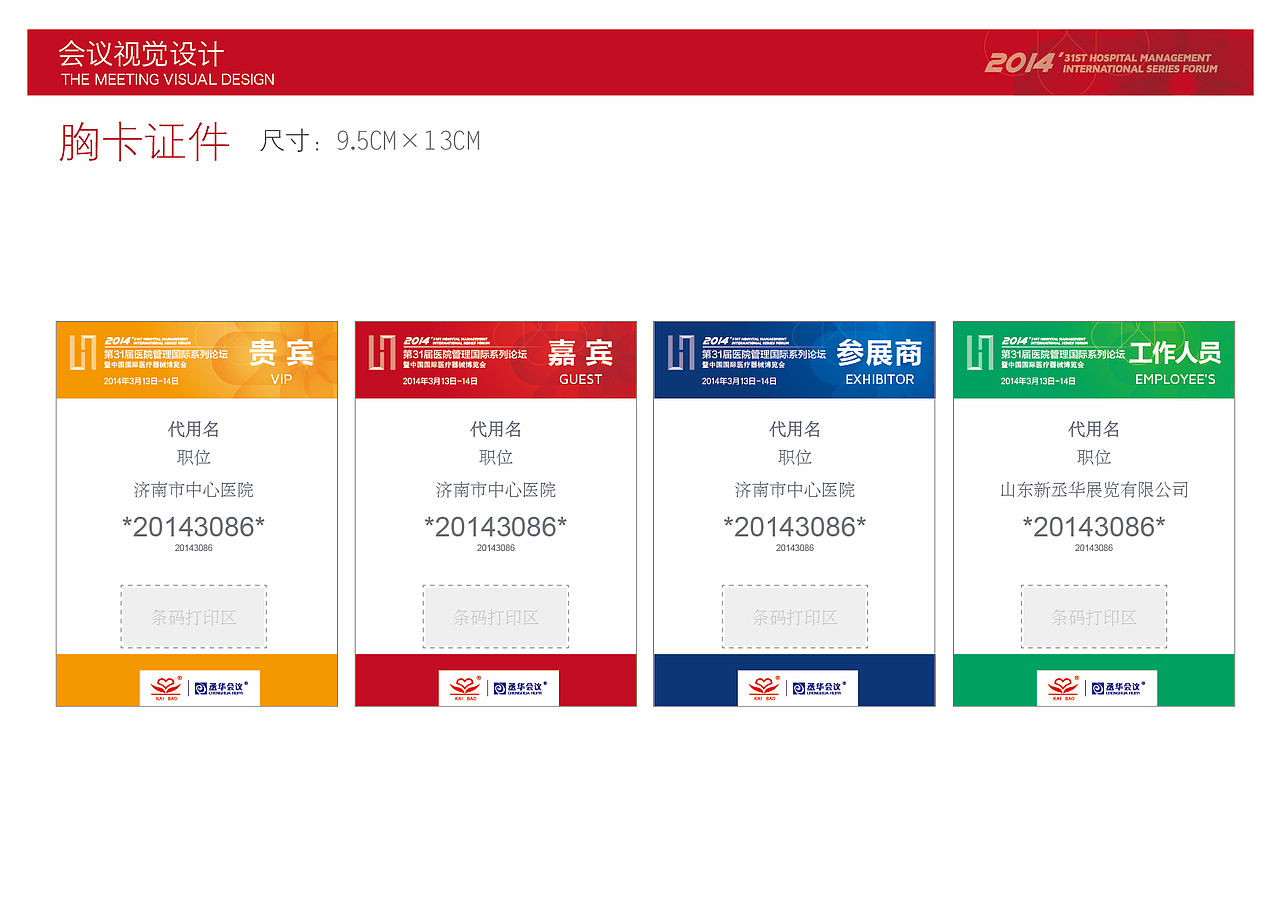Click the large *20143086* on the EXHIBITOR card
1280x905 pixels.
(795, 526)
